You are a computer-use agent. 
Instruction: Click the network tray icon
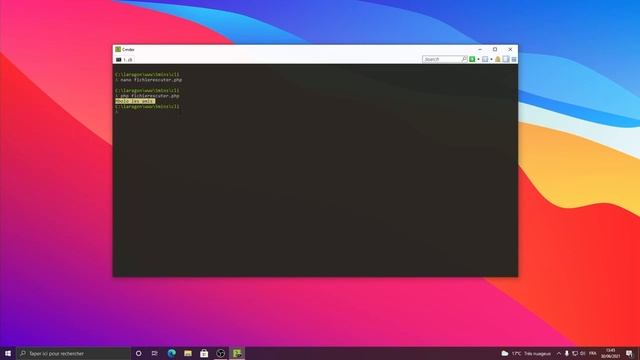(x=575, y=353)
